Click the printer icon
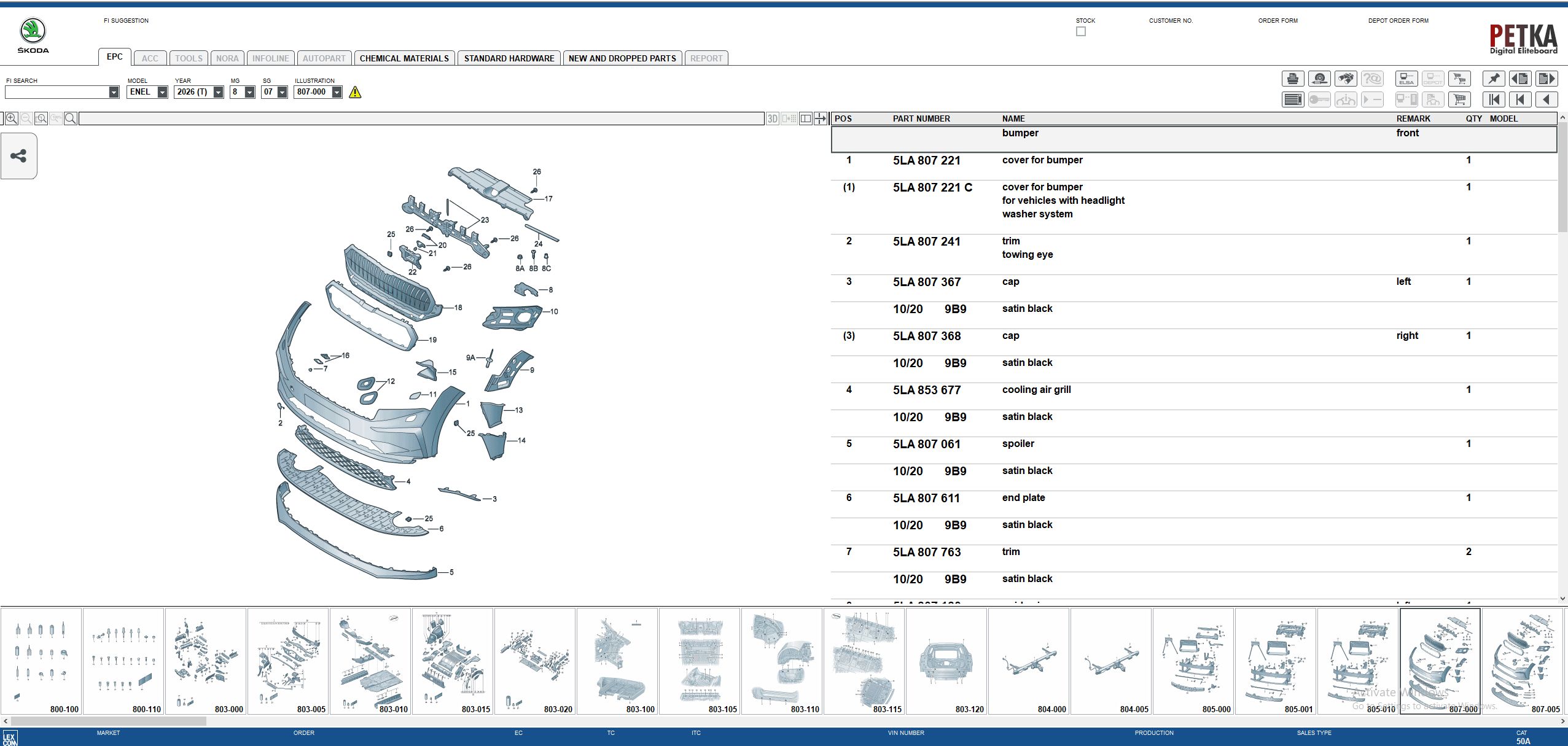 click(1292, 79)
